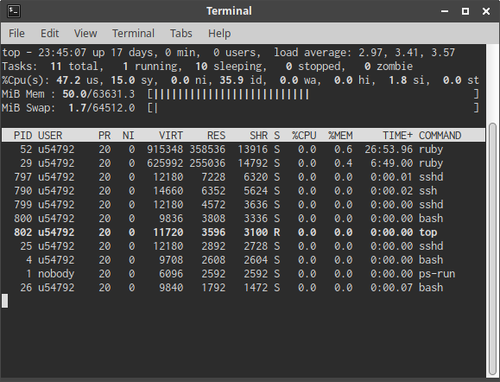Click the %CPU column header
The height and width of the screenshot is (382, 500).
coord(304,135)
